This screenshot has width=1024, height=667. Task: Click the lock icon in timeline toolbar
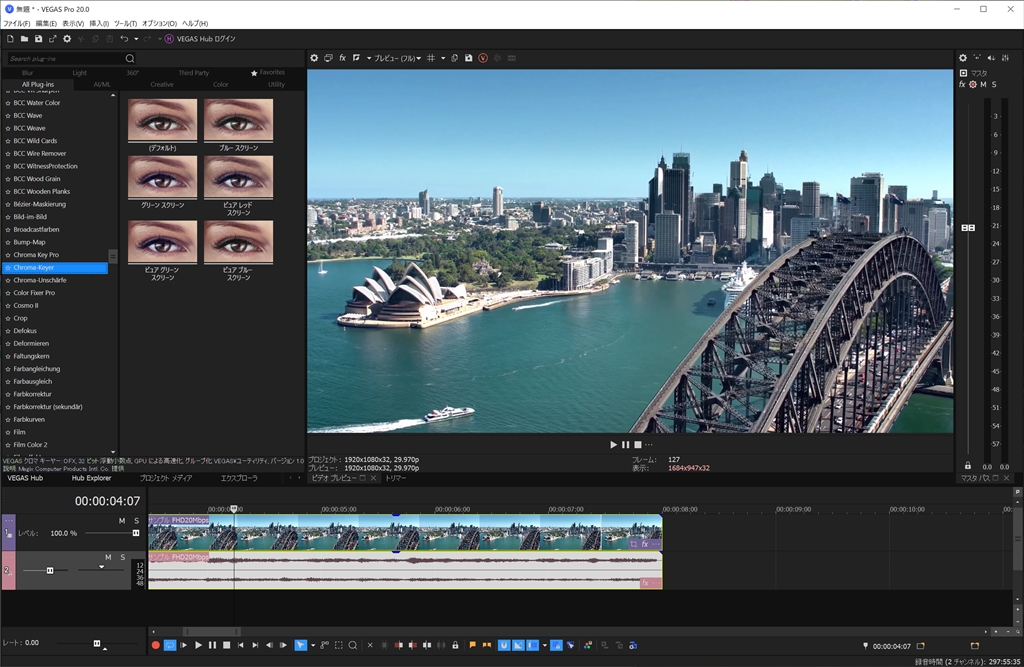click(455, 645)
